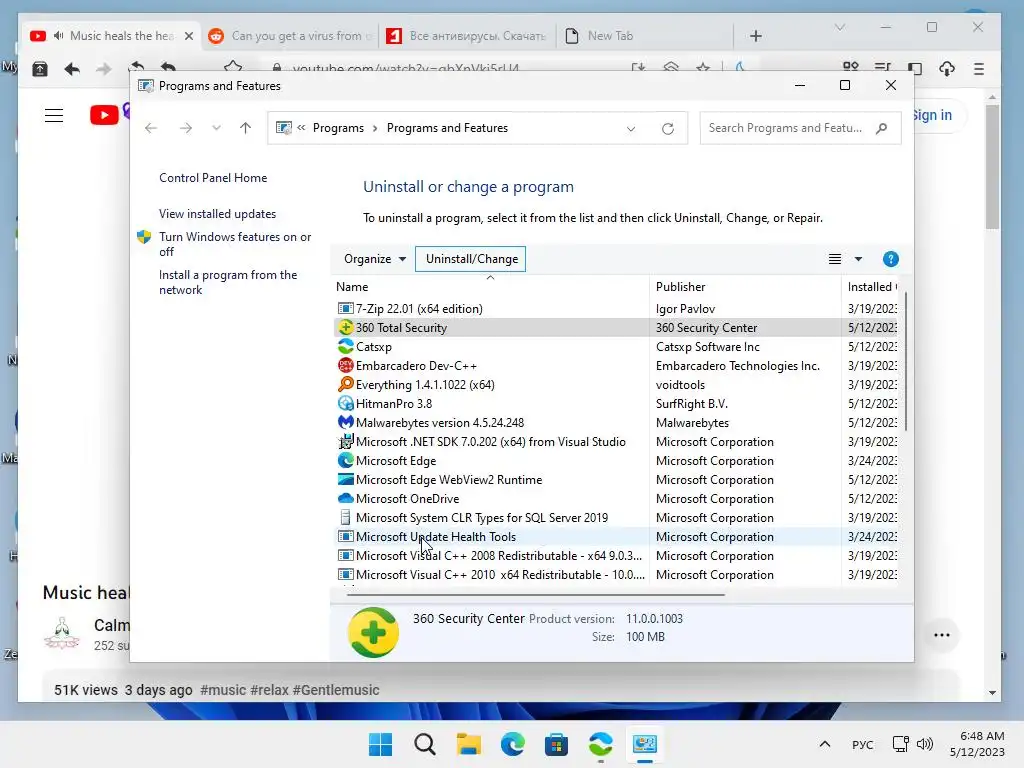Image resolution: width=1024 pixels, height=768 pixels.
Task: Click the 7-Zip 22.01 program icon
Action: (x=345, y=308)
